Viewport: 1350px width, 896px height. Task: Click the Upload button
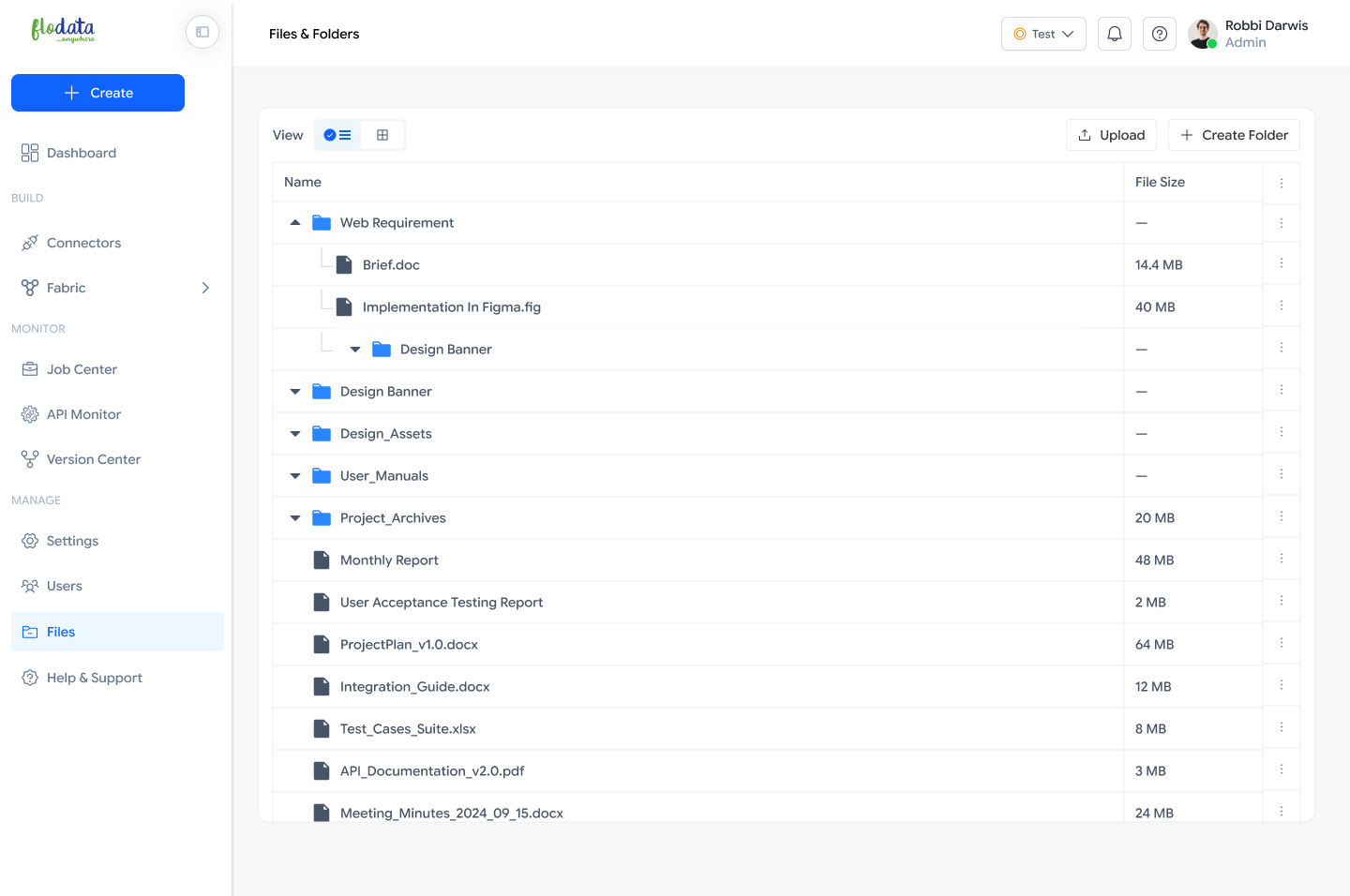(1111, 135)
